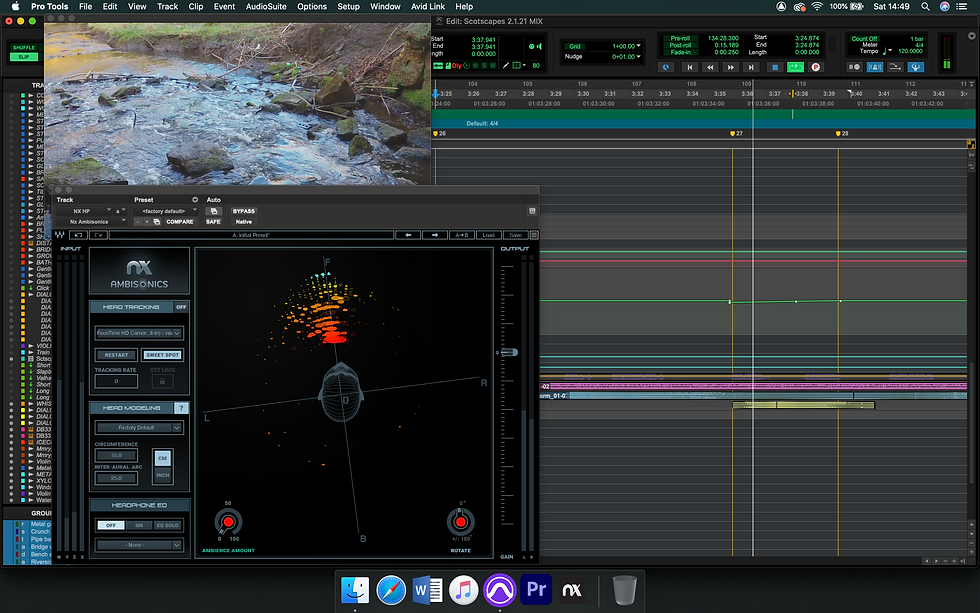980x613 pixels.
Task: Select the CM unit option
Action: pos(162,458)
